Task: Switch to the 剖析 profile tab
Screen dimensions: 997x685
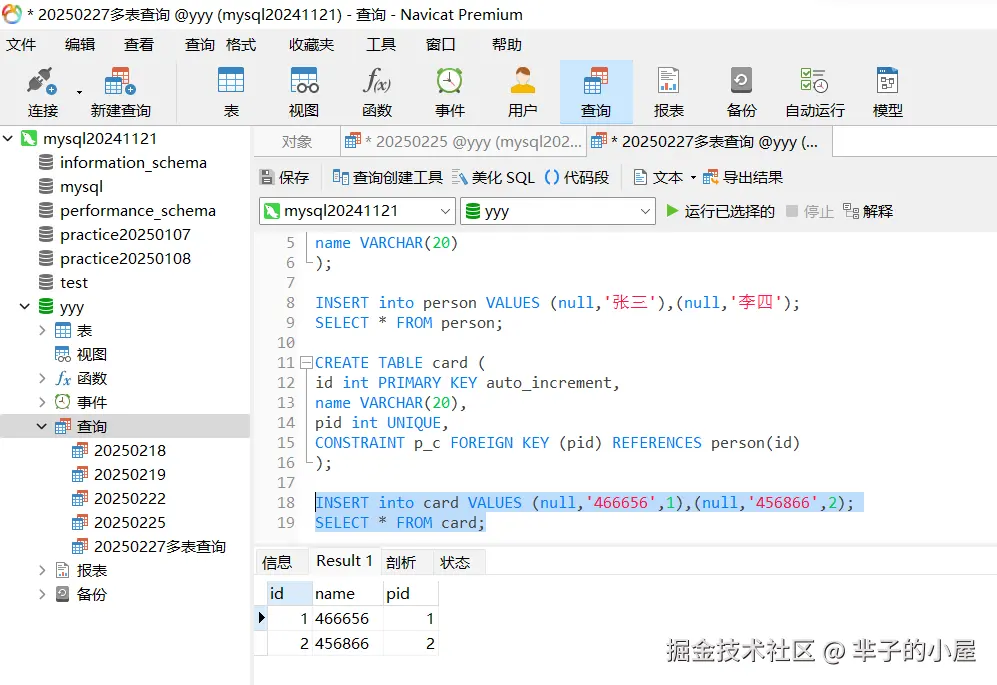Action: tap(401, 562)
